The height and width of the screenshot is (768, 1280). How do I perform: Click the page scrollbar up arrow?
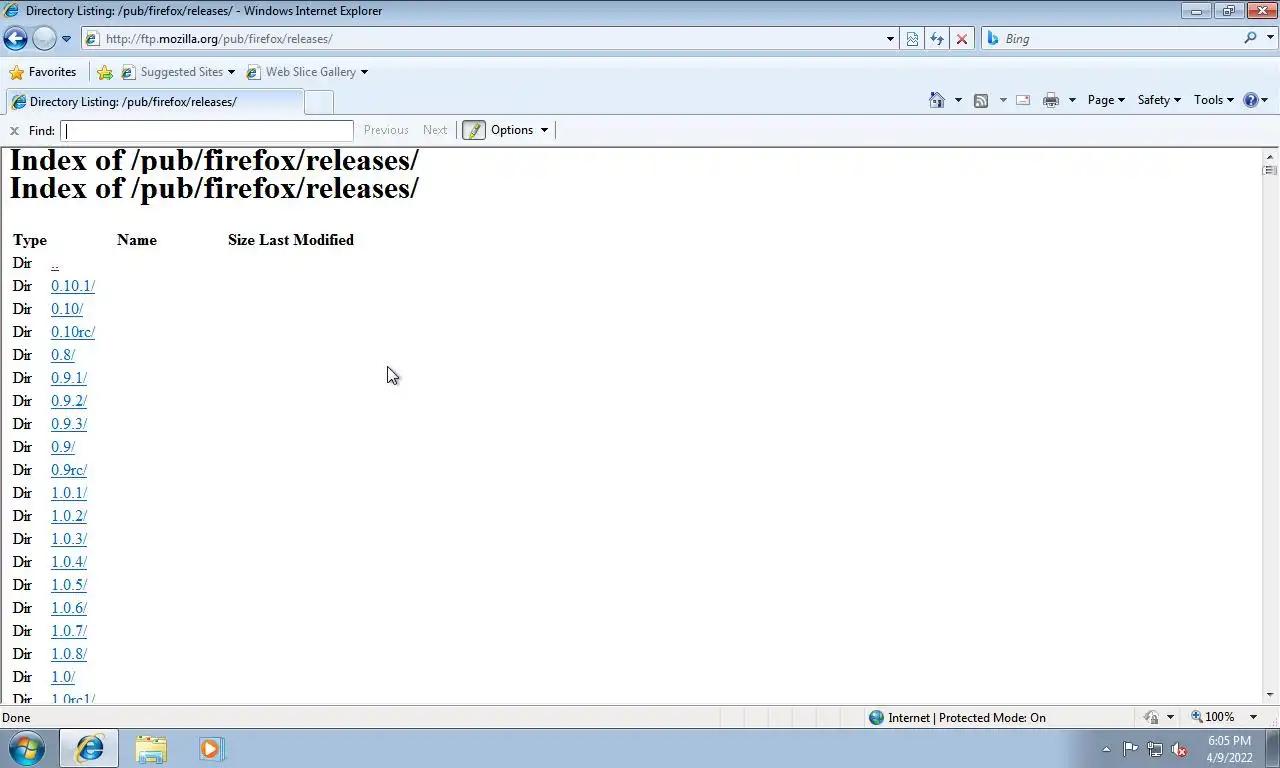click(x=1270, y=157)
